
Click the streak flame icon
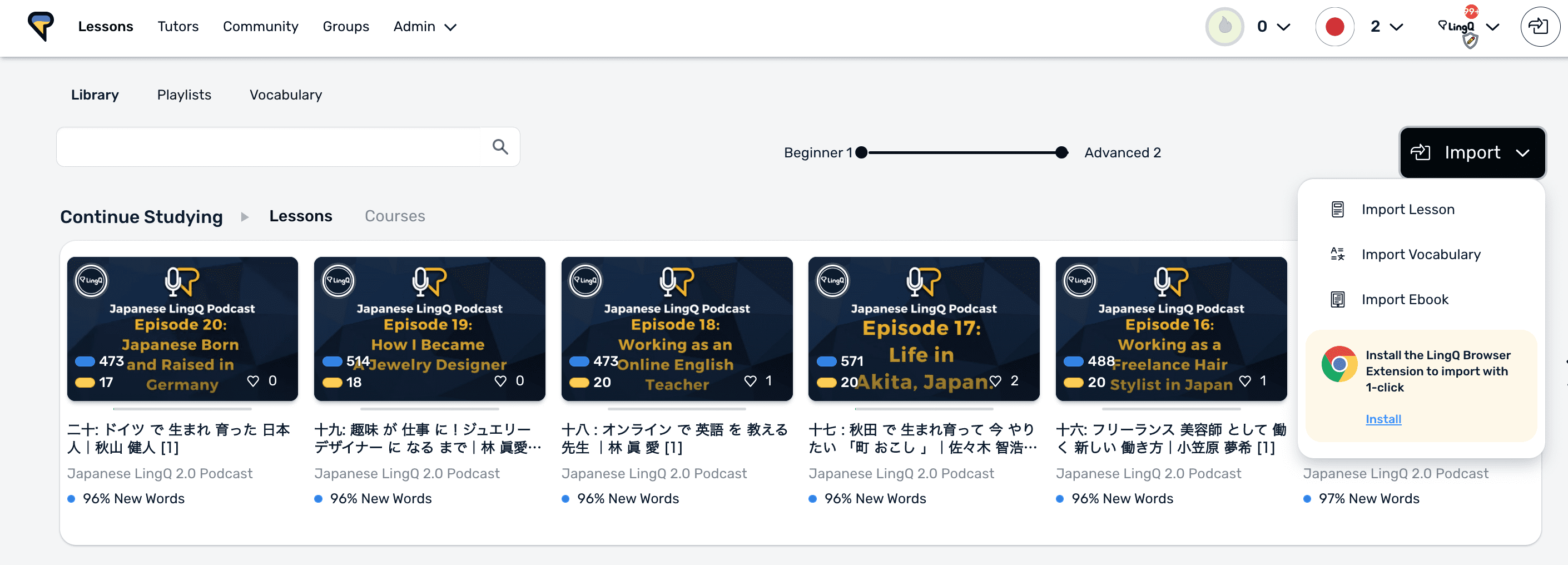point(1224,27)
